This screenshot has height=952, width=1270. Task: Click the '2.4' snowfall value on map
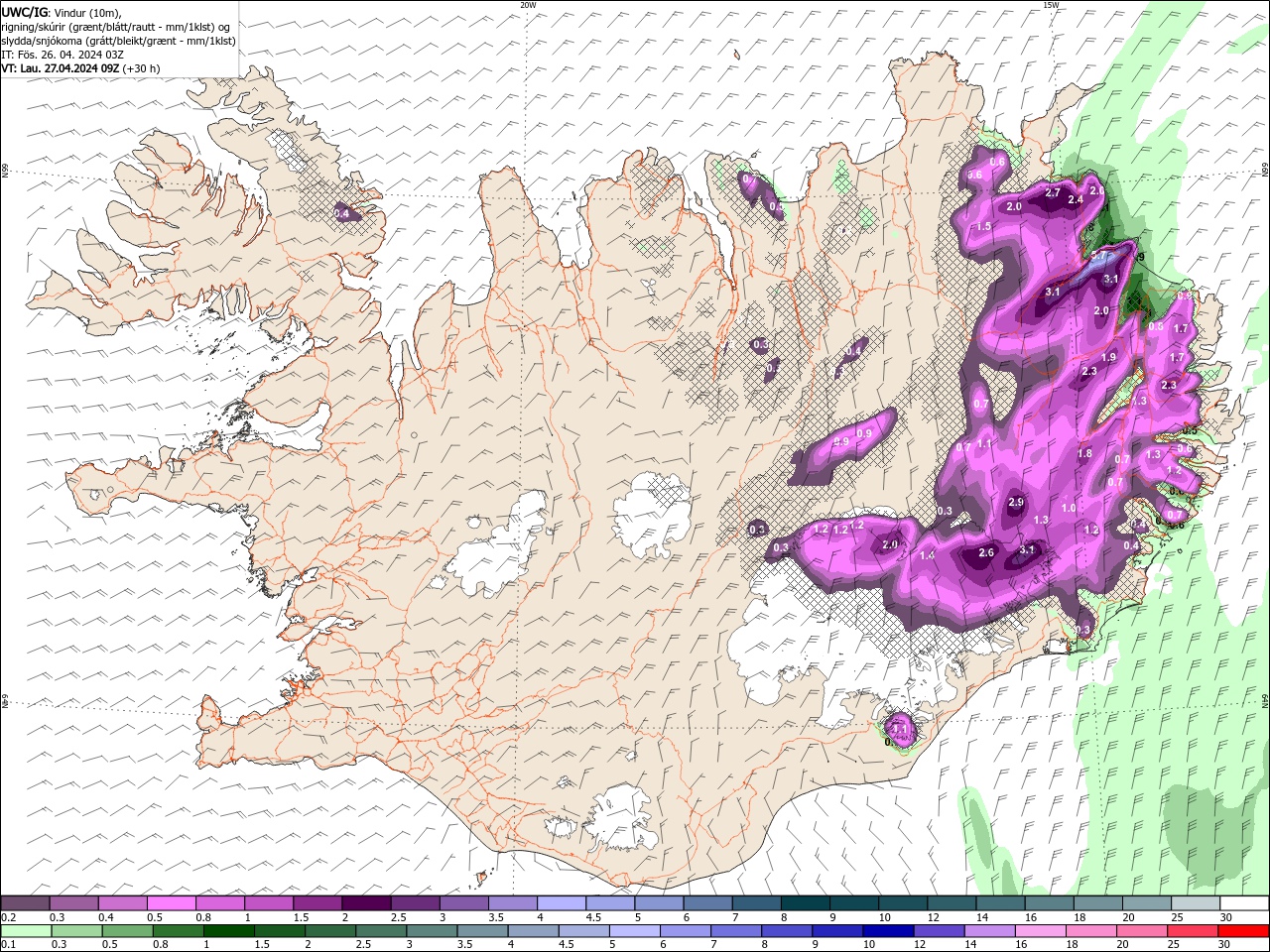tap(1075, 199)
